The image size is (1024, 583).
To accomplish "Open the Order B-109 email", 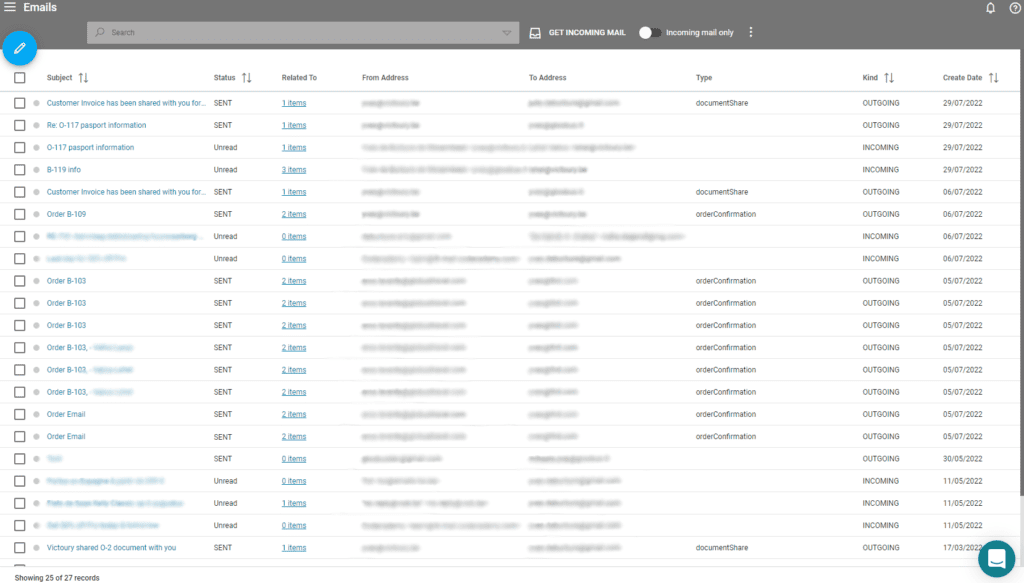I will pyautogui.click(x=66, y=214).
